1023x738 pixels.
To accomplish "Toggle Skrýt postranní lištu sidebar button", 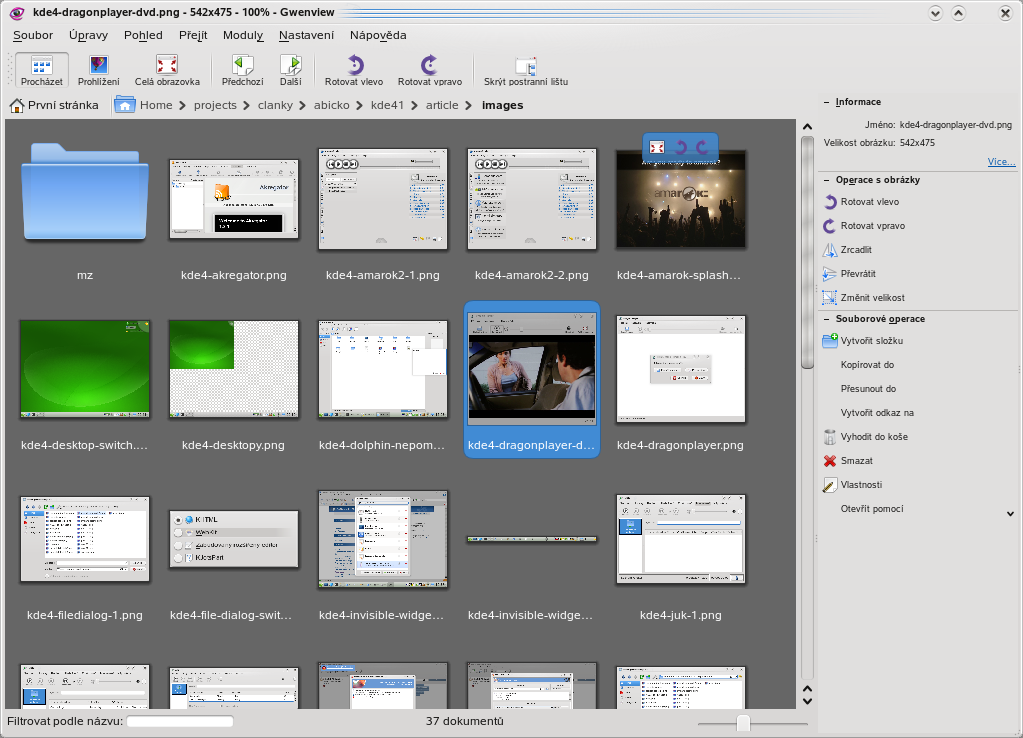I will coord(526,70).
